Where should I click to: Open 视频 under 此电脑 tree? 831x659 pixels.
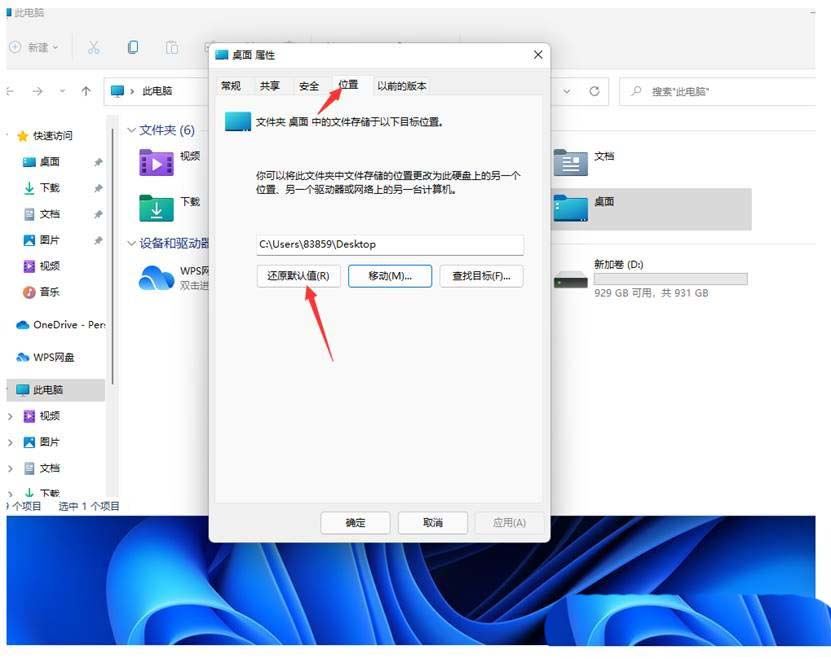click(49, 416)
